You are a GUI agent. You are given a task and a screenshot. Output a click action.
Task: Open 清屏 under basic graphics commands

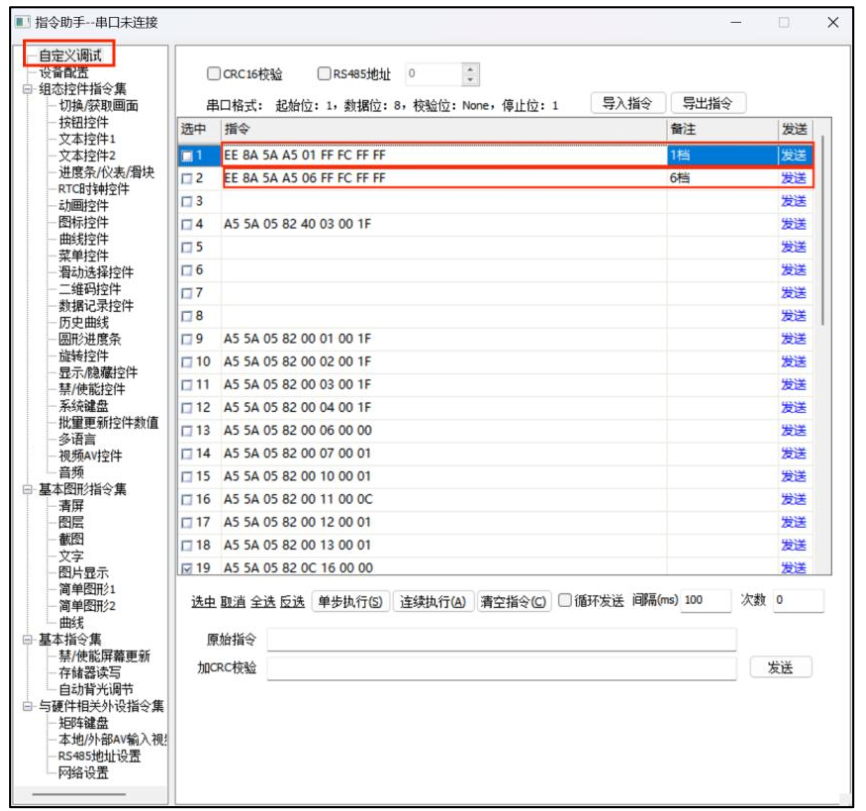[71, 506]
